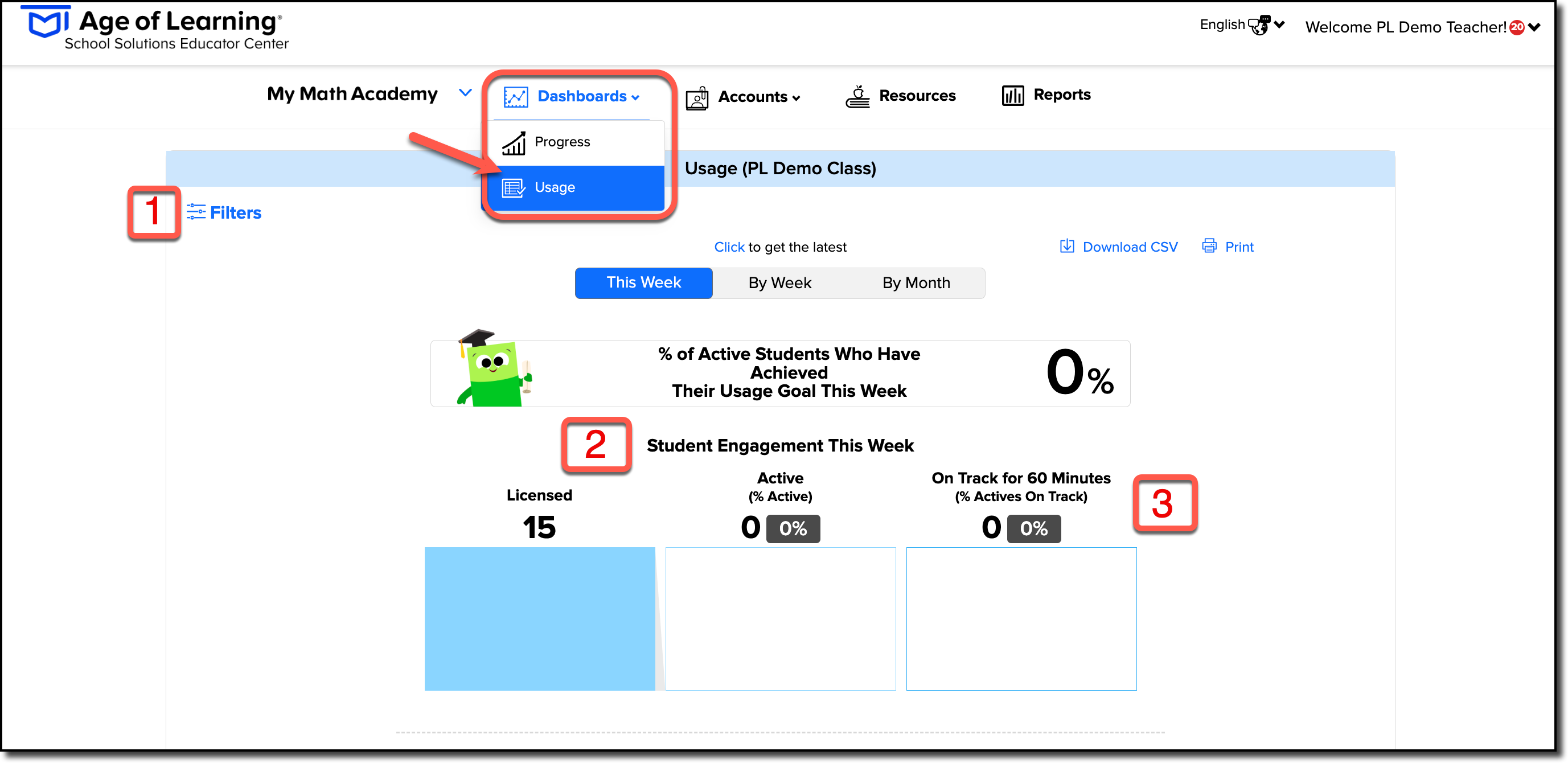Click the Licensed column label

[x=539, y=495]
